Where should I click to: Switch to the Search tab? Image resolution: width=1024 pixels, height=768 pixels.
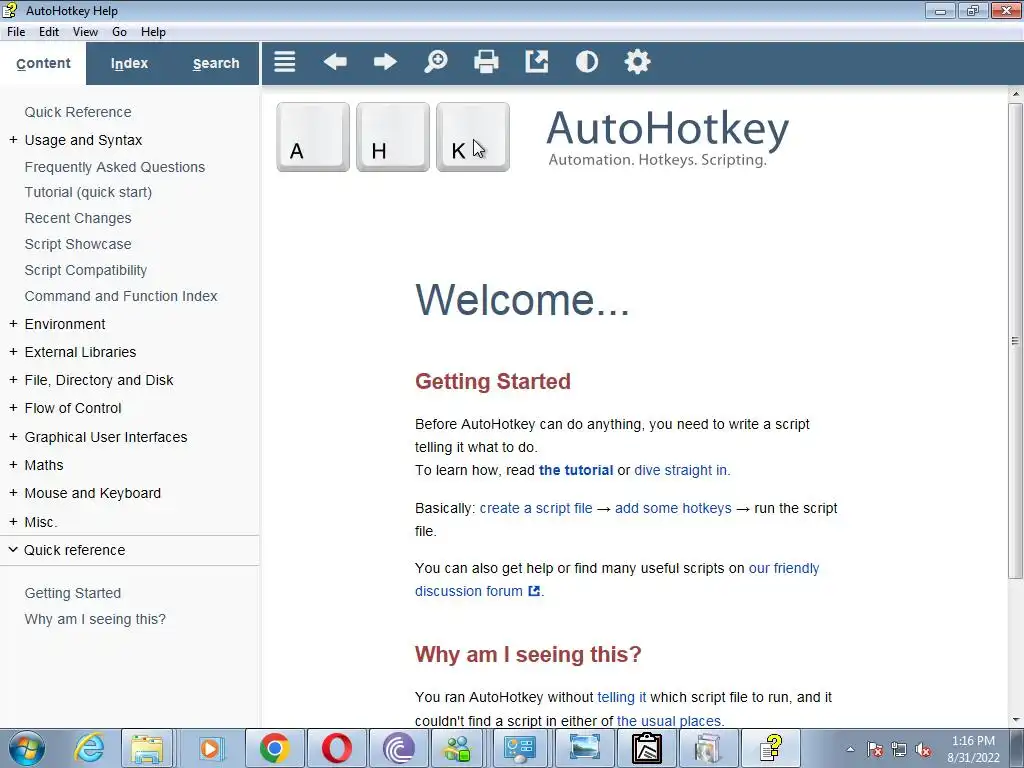point(216,63)
